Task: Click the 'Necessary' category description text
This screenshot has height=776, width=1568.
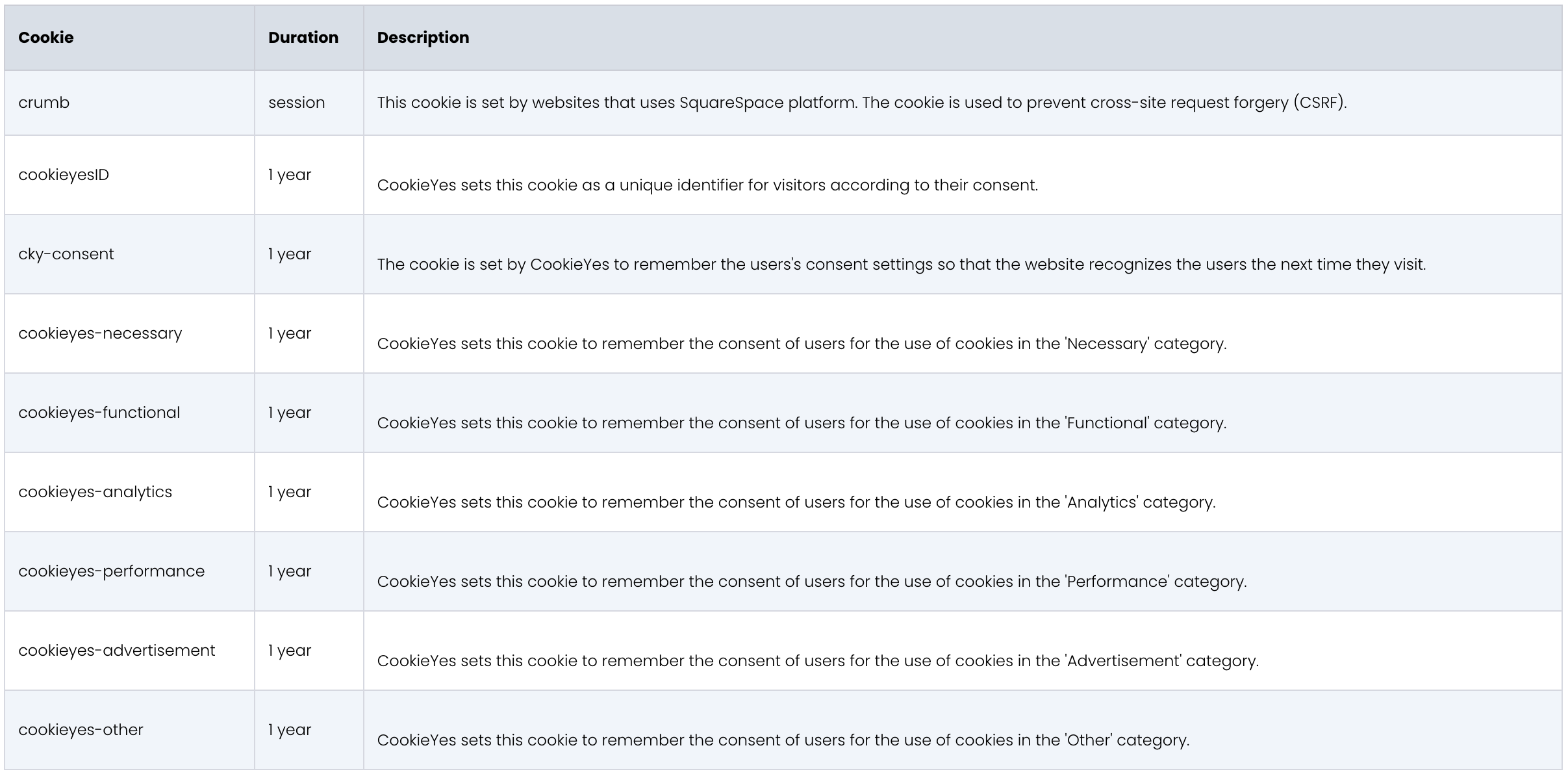Action: (x=802, y=344)
